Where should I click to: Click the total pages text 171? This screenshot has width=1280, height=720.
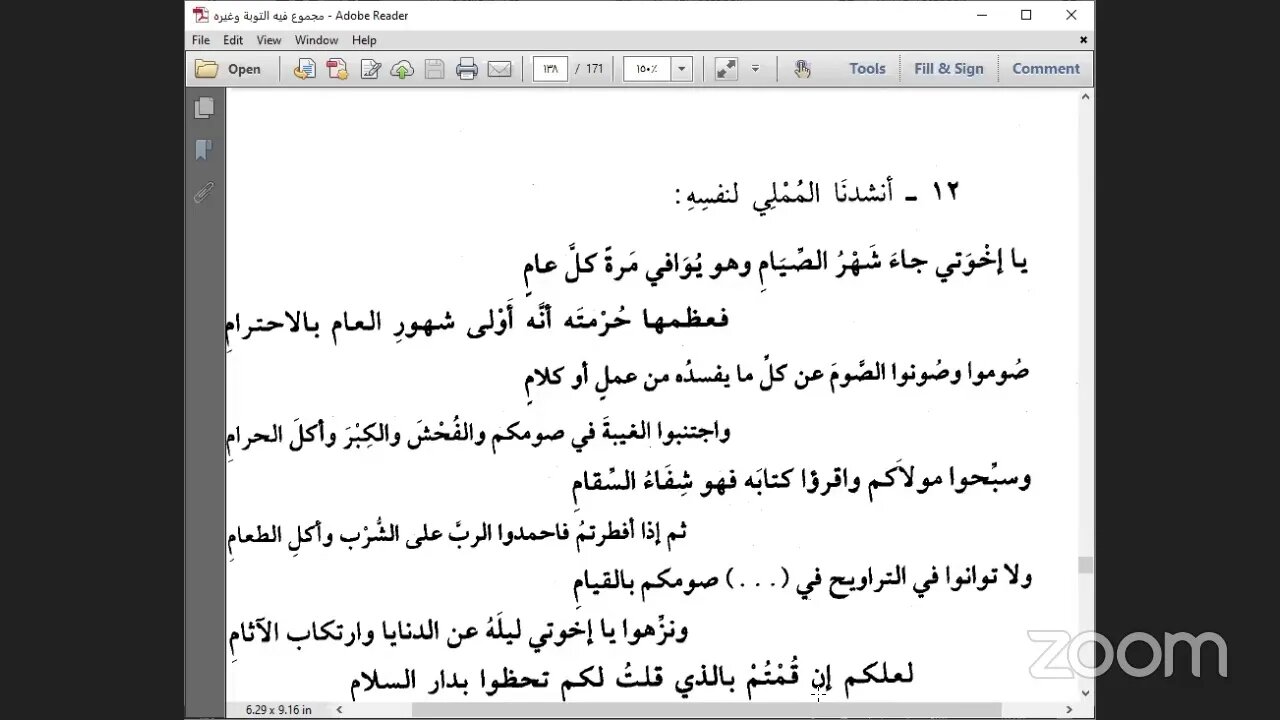coord(594,69)
